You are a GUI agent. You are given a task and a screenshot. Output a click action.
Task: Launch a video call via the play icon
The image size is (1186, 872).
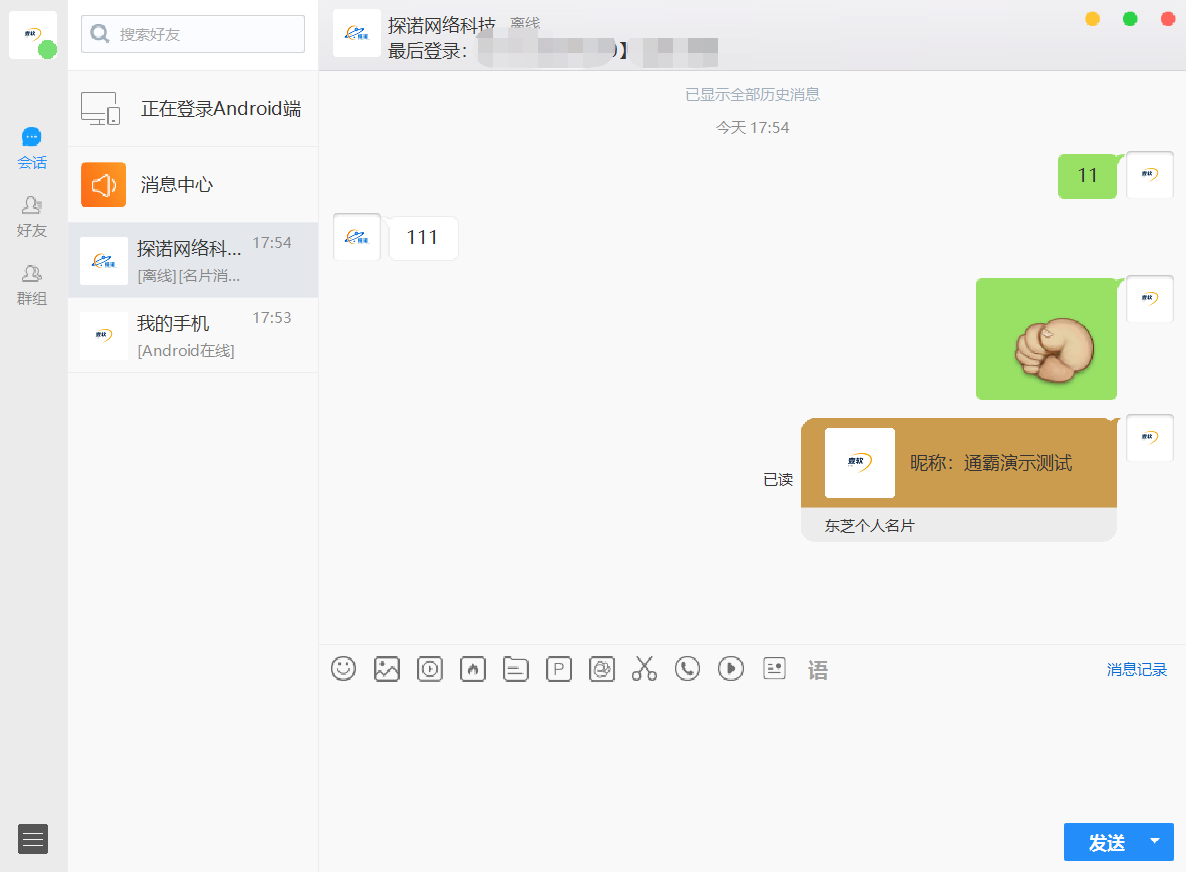pos(730,669)
